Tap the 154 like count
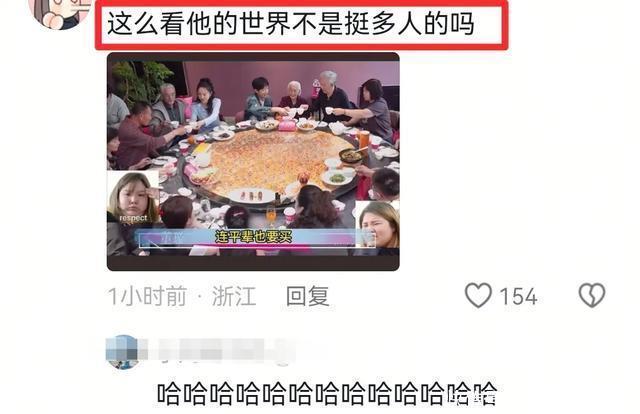The height and width of the screenshot is (414, 640). (518, 296)
